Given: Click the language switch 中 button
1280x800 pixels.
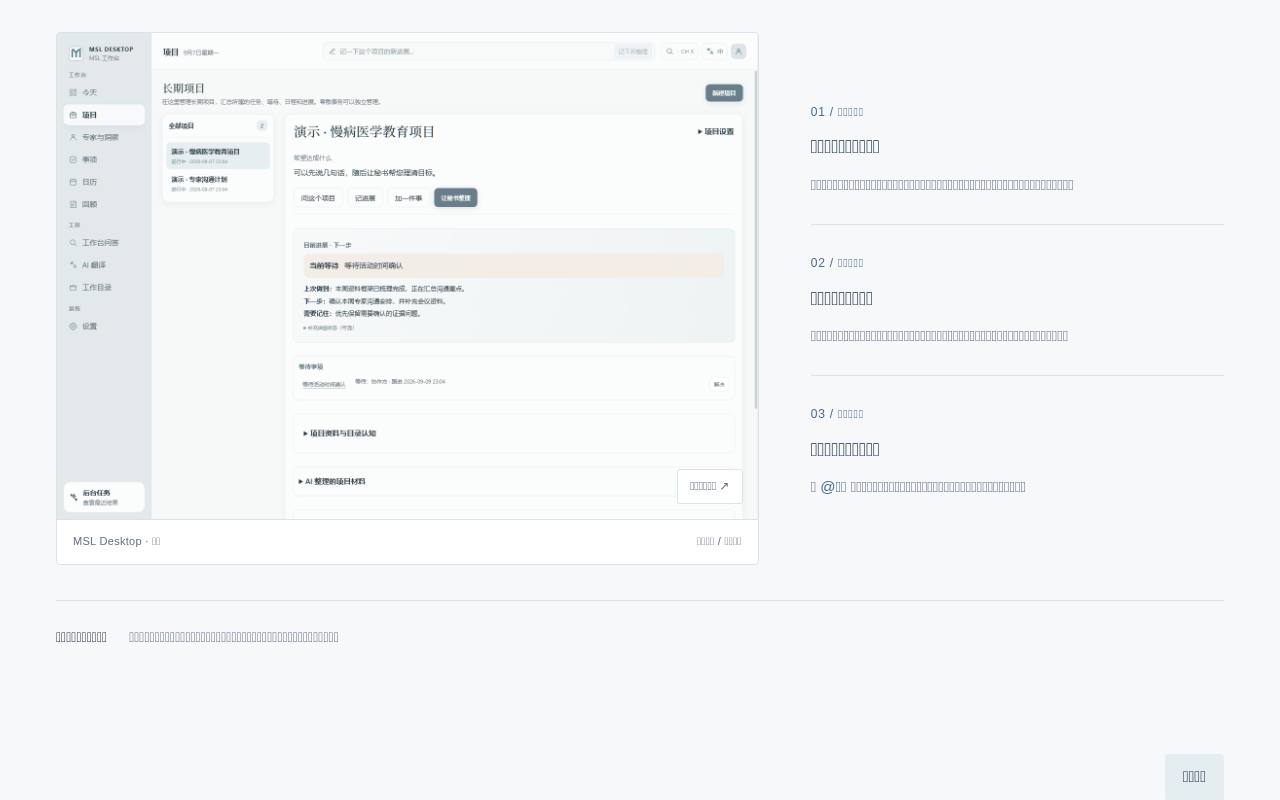Looking at the screenshot, I should tap(715, 51).
